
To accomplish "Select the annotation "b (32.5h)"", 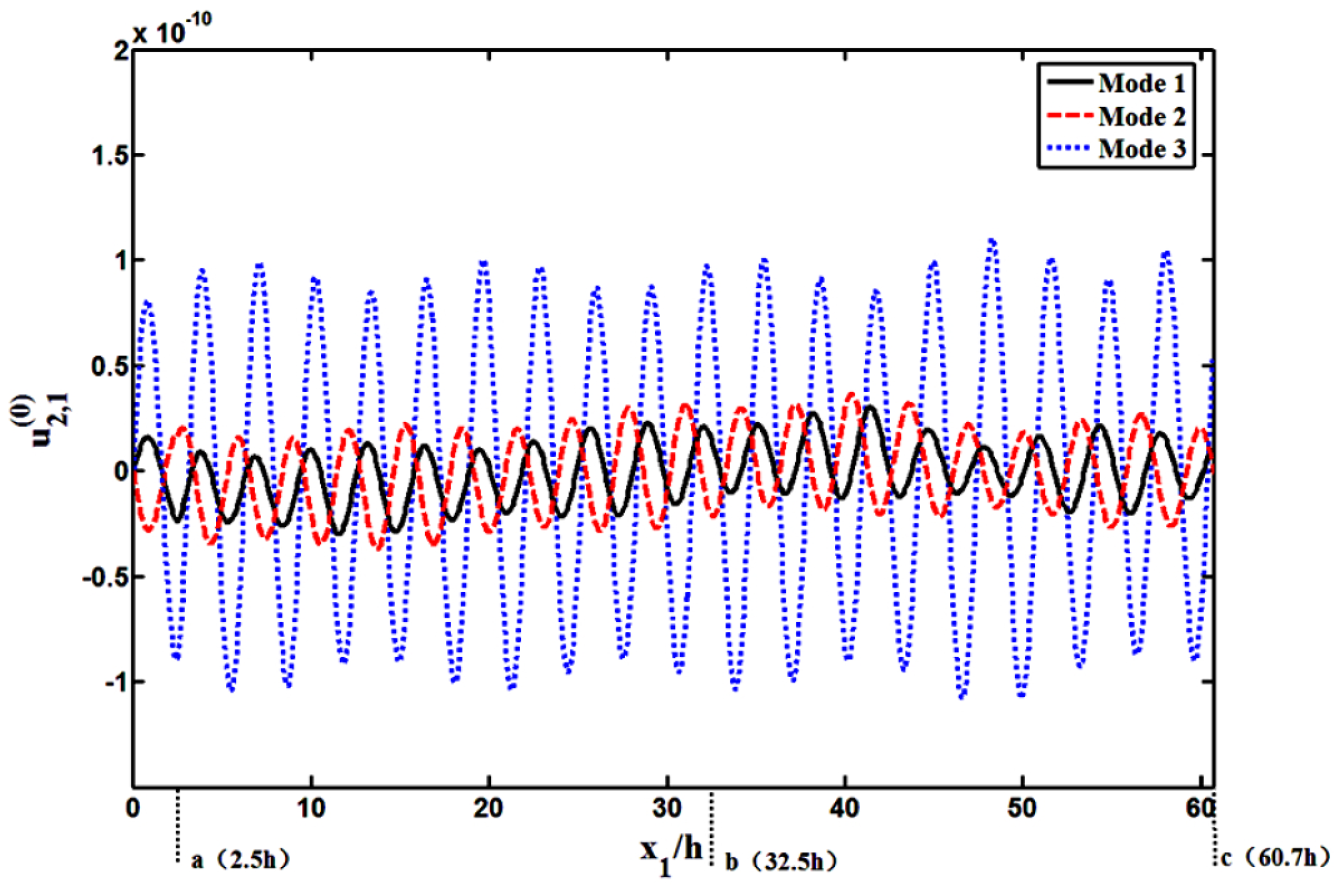I will tap(782, 862).
